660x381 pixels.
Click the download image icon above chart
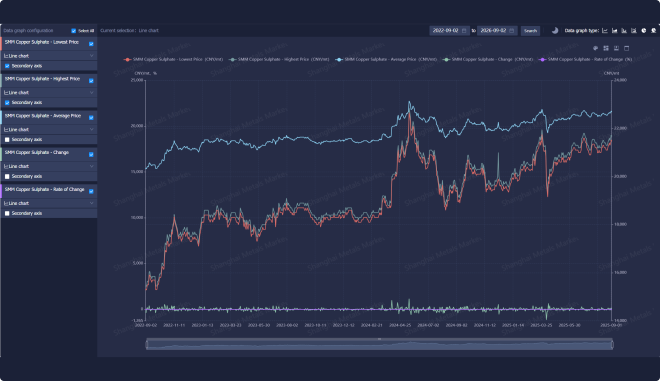(616, 48)
